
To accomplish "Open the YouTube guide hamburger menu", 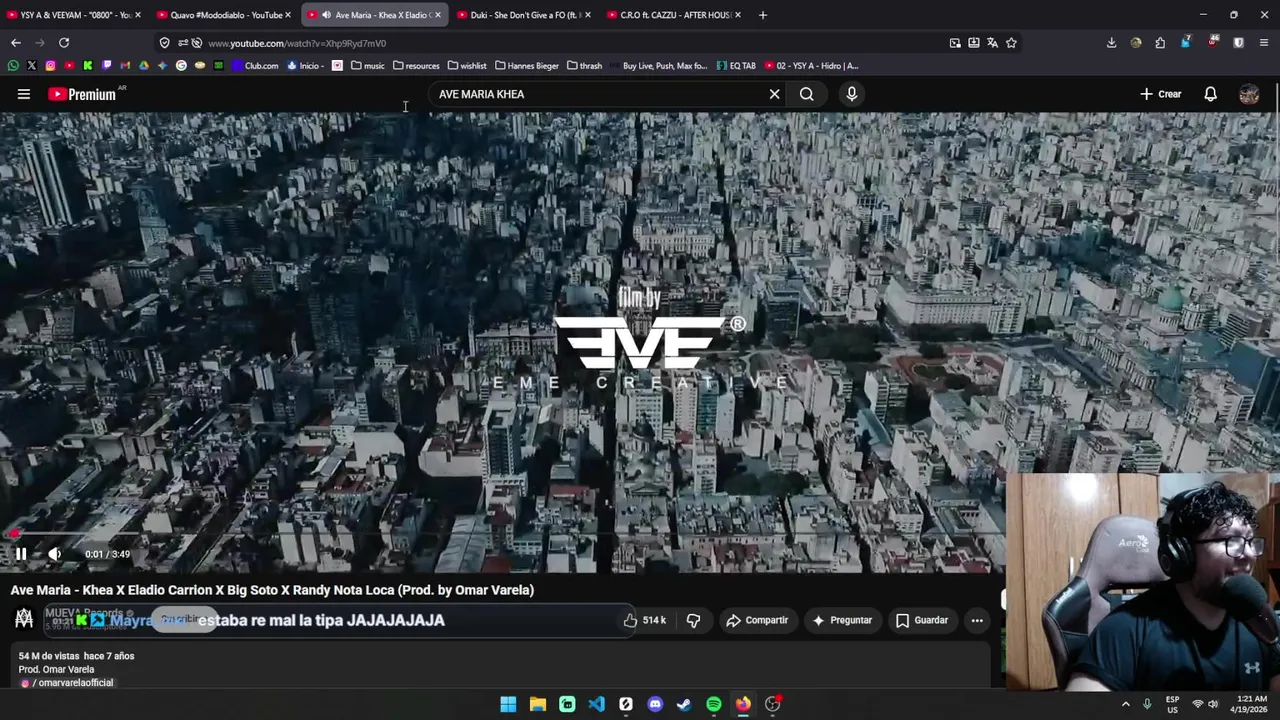I will [24, 94].
